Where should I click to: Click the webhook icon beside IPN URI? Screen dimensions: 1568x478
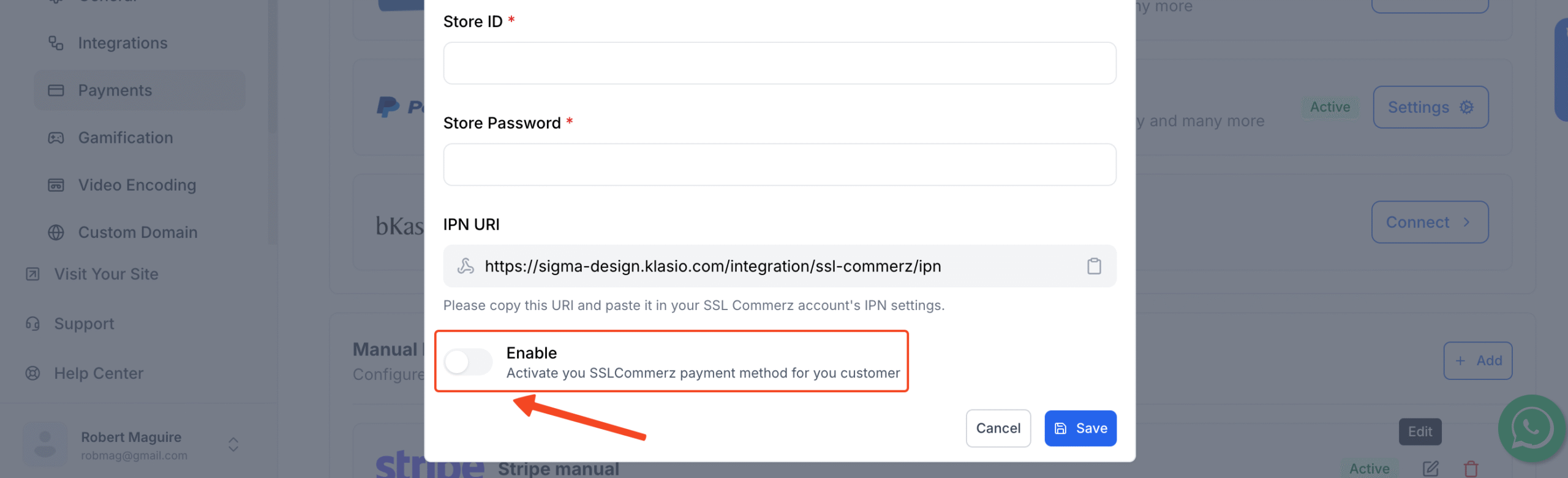click(x=466, y=266)
